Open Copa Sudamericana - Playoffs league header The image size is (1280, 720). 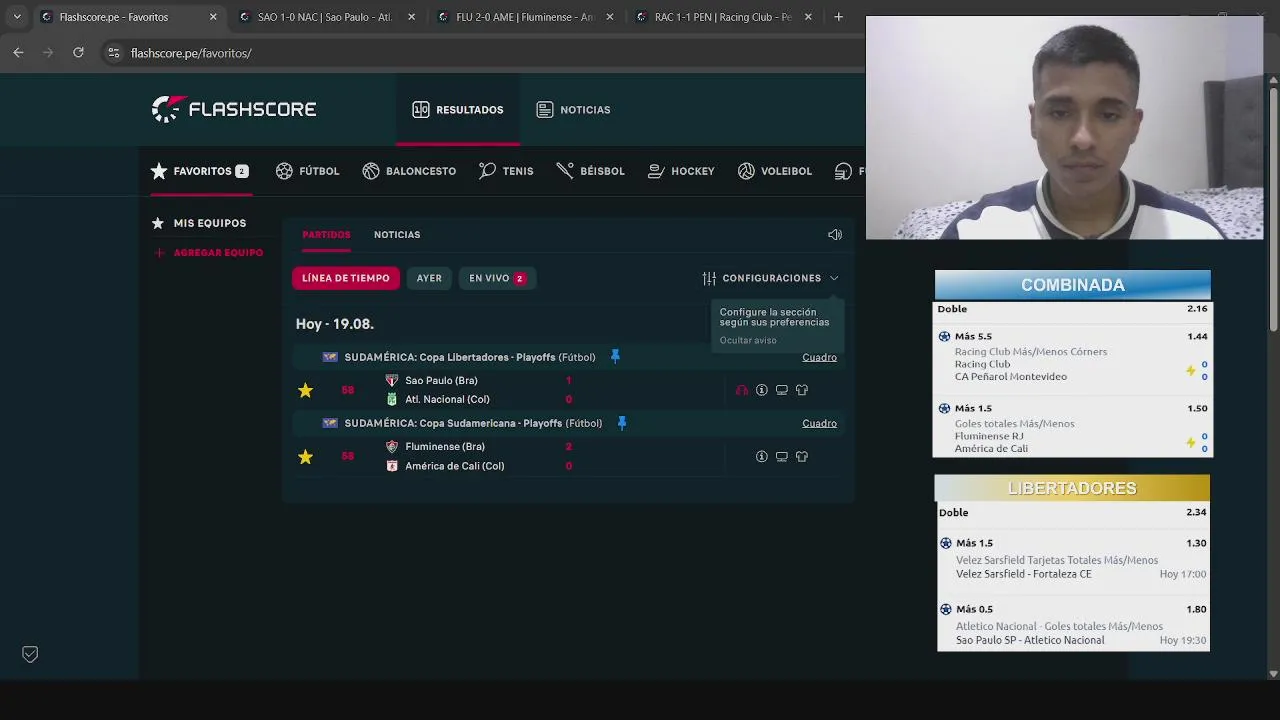tap(473, 423)
